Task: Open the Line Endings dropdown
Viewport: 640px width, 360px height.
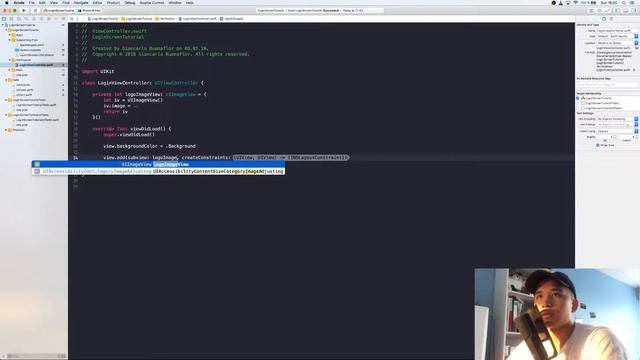Action: (x=617, y=124)
